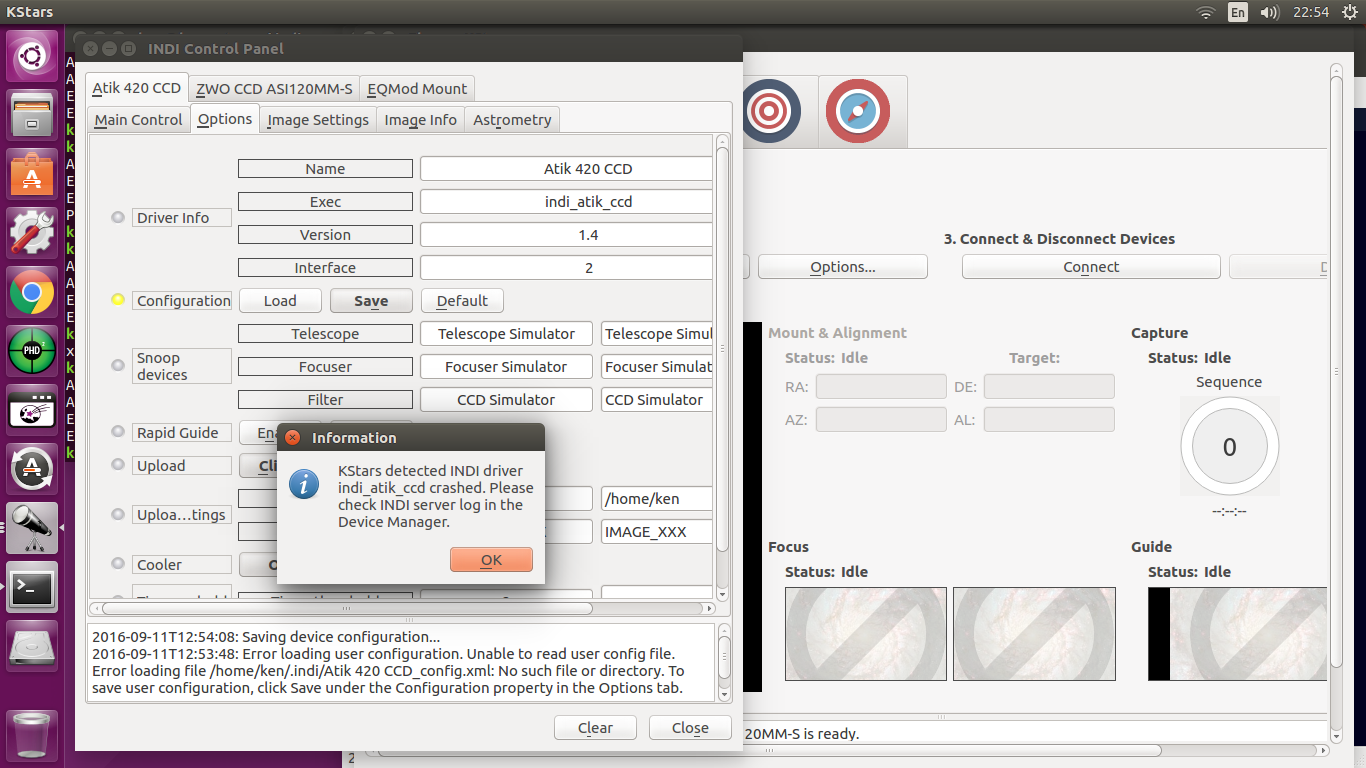
Task: Click the Mount RA field in Ekos
Action: coord(881,387)
